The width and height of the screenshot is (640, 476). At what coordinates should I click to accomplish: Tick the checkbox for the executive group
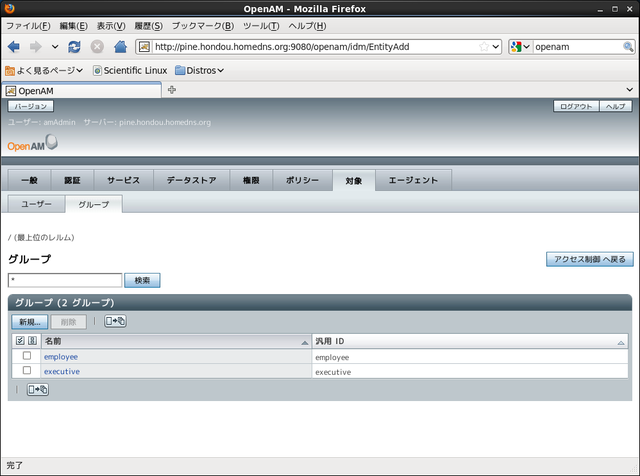(27, 371)
